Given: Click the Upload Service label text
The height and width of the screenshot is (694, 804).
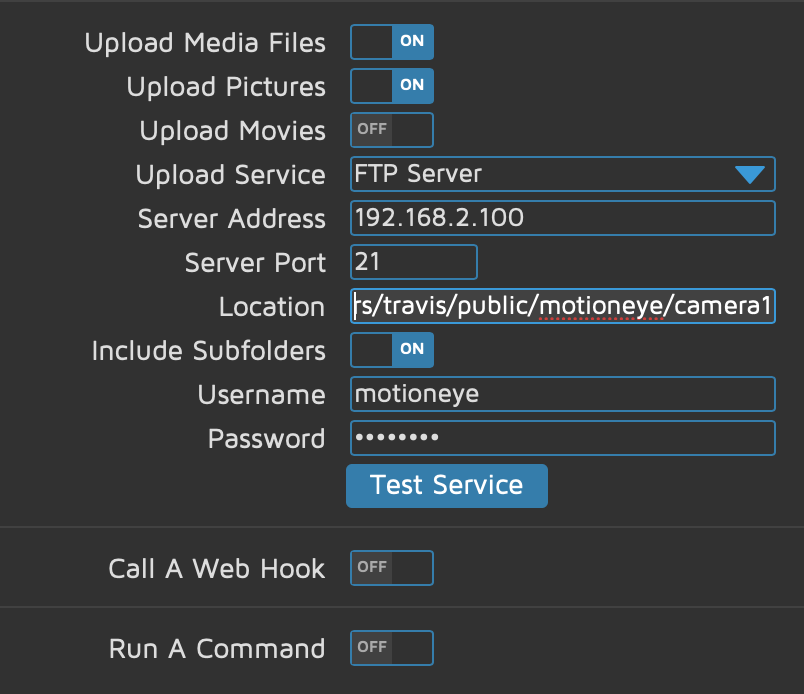Looking at the screenshot, I should (229, 173).
